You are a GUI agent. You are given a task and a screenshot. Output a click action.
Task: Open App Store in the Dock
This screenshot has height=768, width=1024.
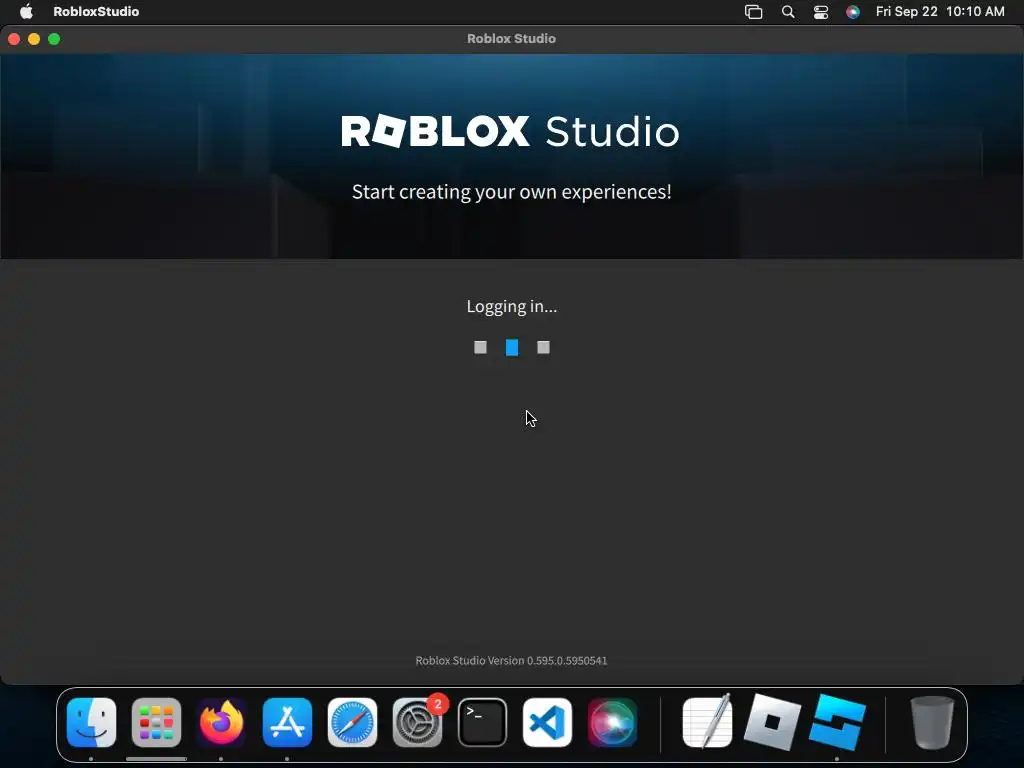[287, 722]
